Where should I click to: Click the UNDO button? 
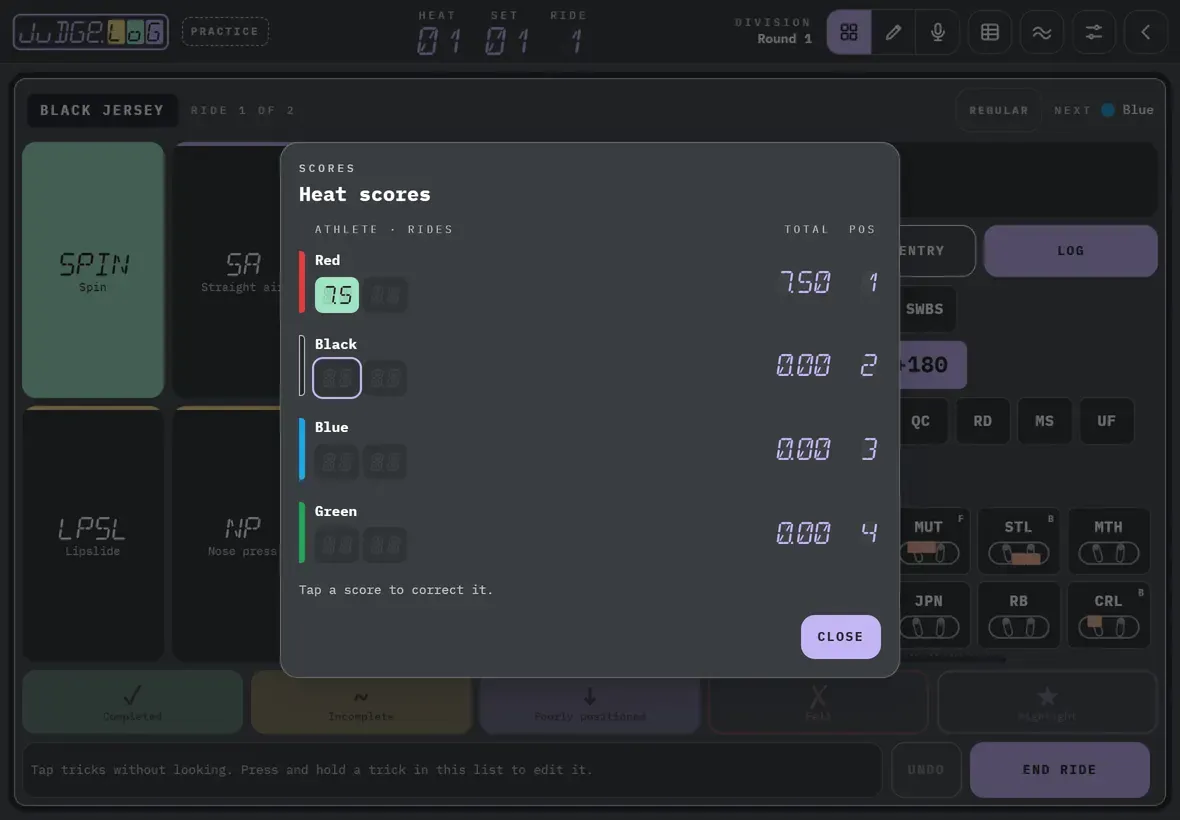[x=926, y=770]
